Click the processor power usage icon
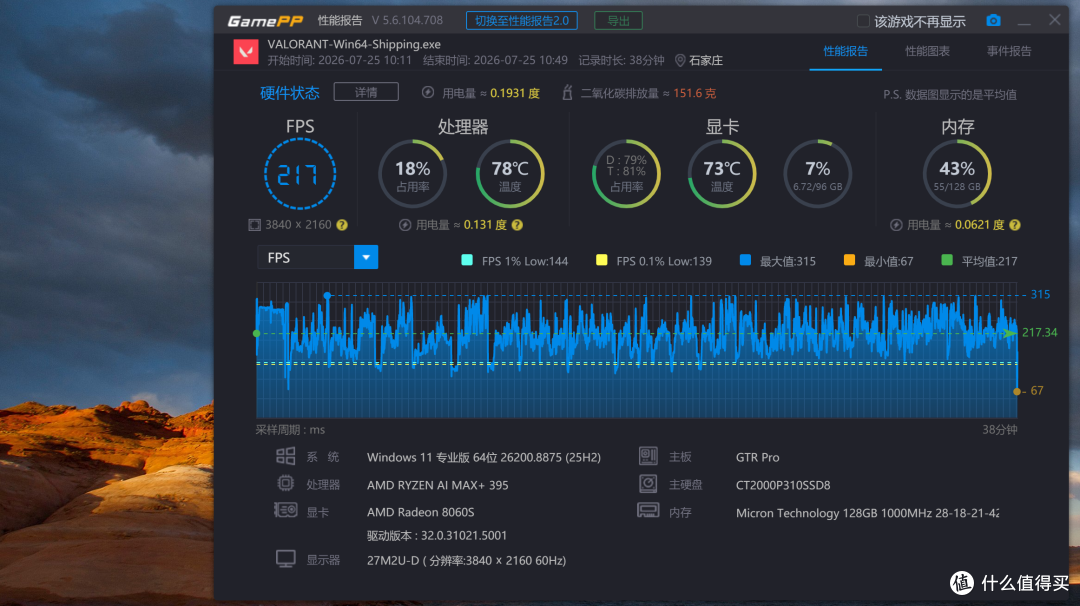The height and width of the screenshot is (606, 1080). 405,224
